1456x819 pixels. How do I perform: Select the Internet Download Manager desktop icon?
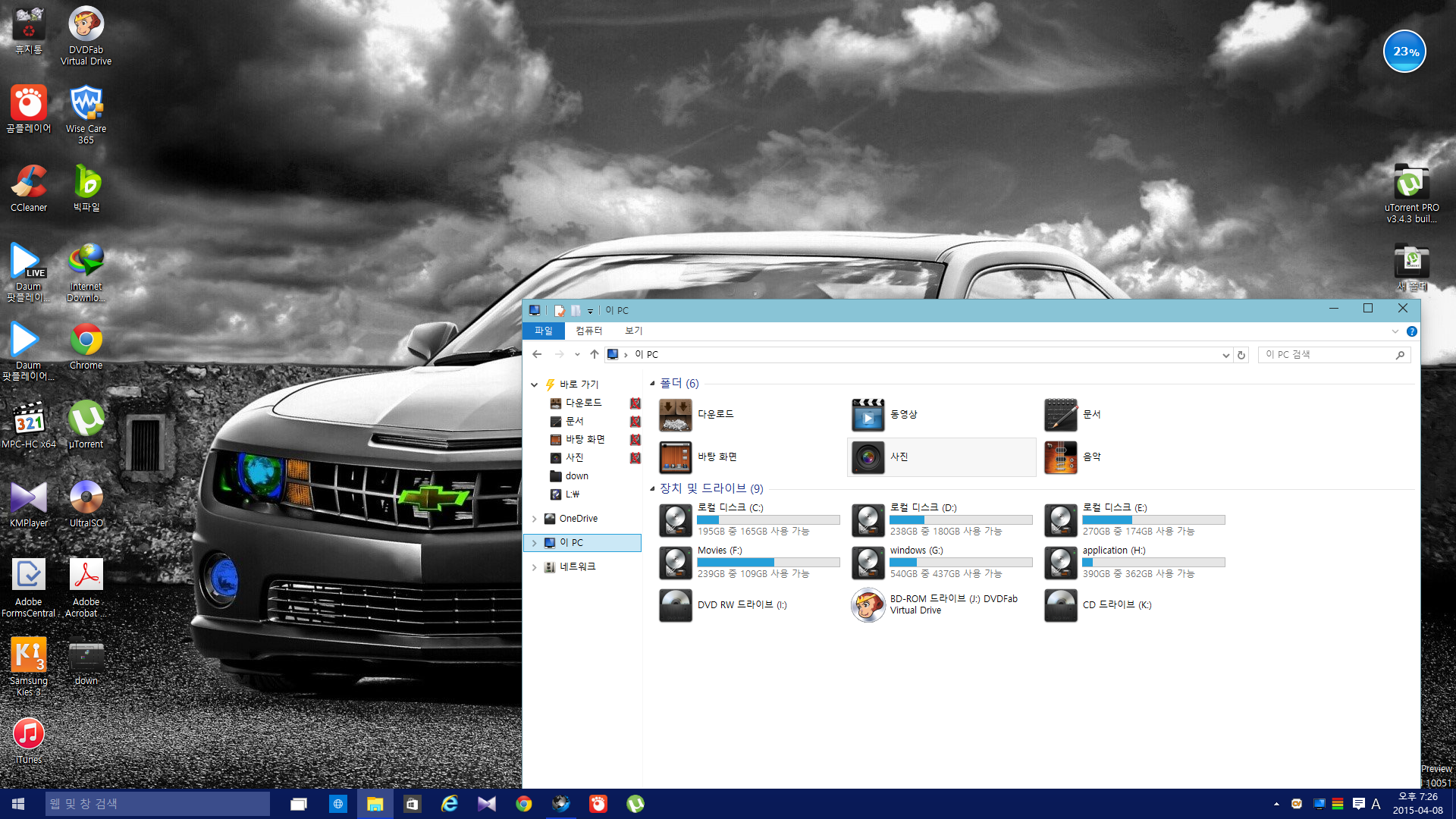[x=86, y=272]
